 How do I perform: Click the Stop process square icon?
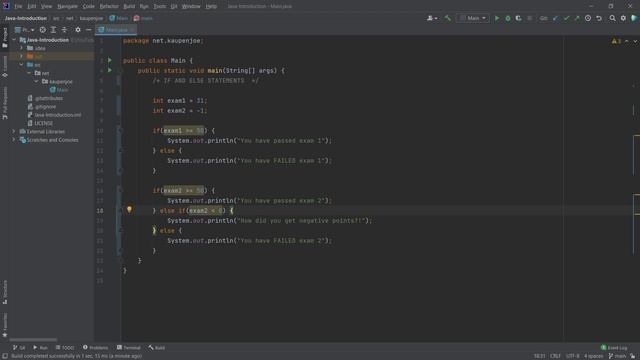(529, 18)
